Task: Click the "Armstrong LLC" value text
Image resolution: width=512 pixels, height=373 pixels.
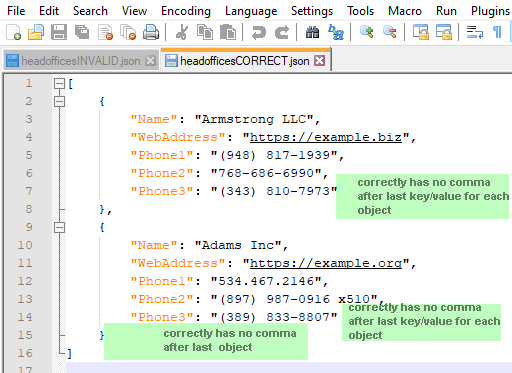Action: coord(254,119)
